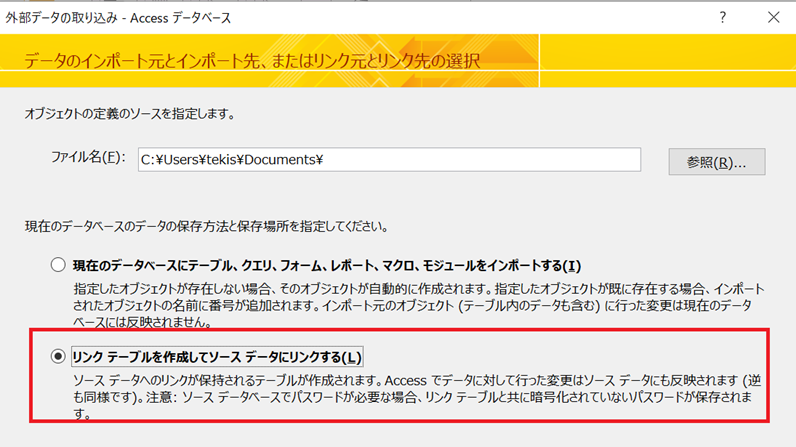
Task: Click the 参照(R)... browse button
Action: click(x=716, y=161)
